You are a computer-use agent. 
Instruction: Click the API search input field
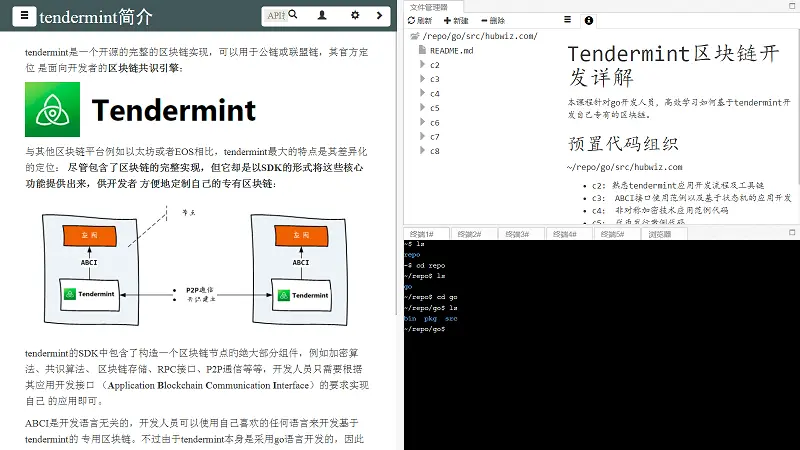click(276, 16)
